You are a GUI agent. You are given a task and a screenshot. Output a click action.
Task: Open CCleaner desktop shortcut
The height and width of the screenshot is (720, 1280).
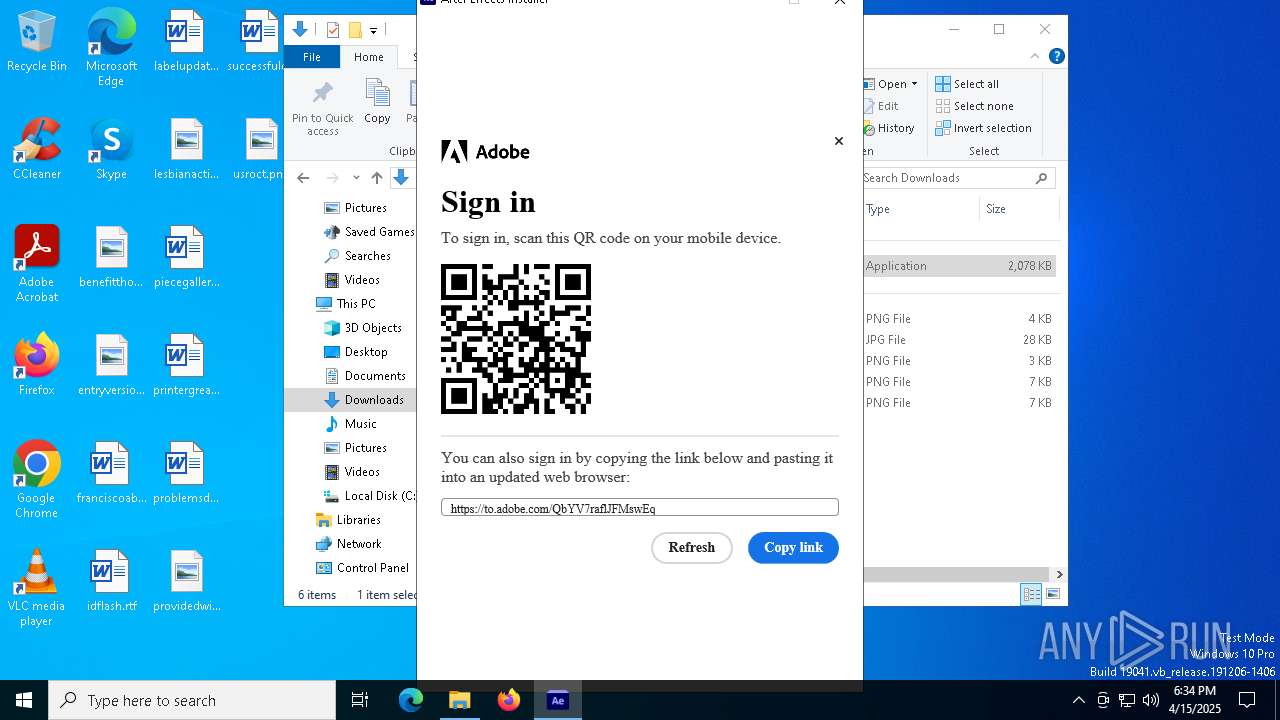click(x=37, y=149)
